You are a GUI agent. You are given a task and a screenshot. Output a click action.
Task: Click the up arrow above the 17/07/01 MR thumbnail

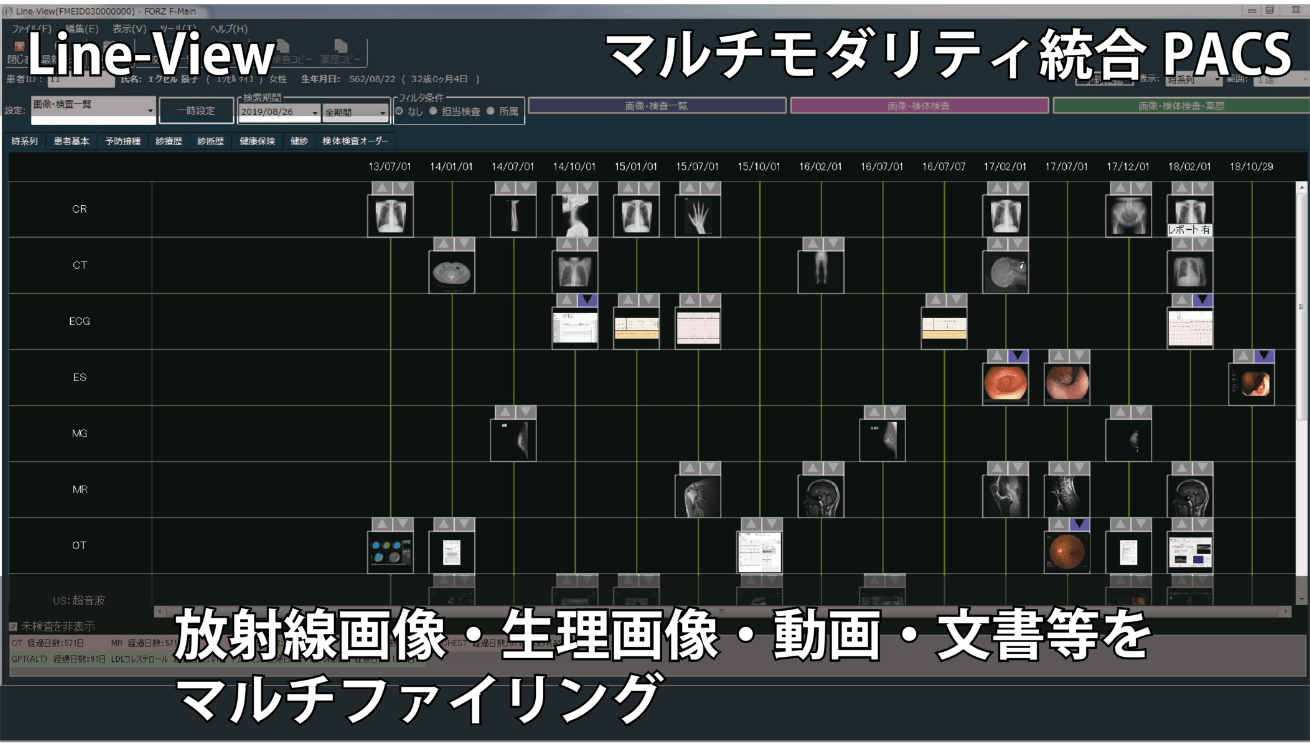click(1059, 467)
